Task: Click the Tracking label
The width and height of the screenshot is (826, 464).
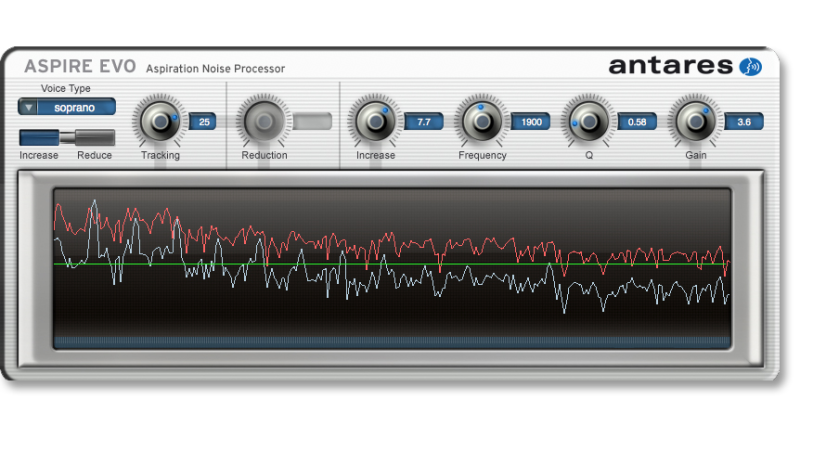Action: pyautogui.click(x=160, y=155)
